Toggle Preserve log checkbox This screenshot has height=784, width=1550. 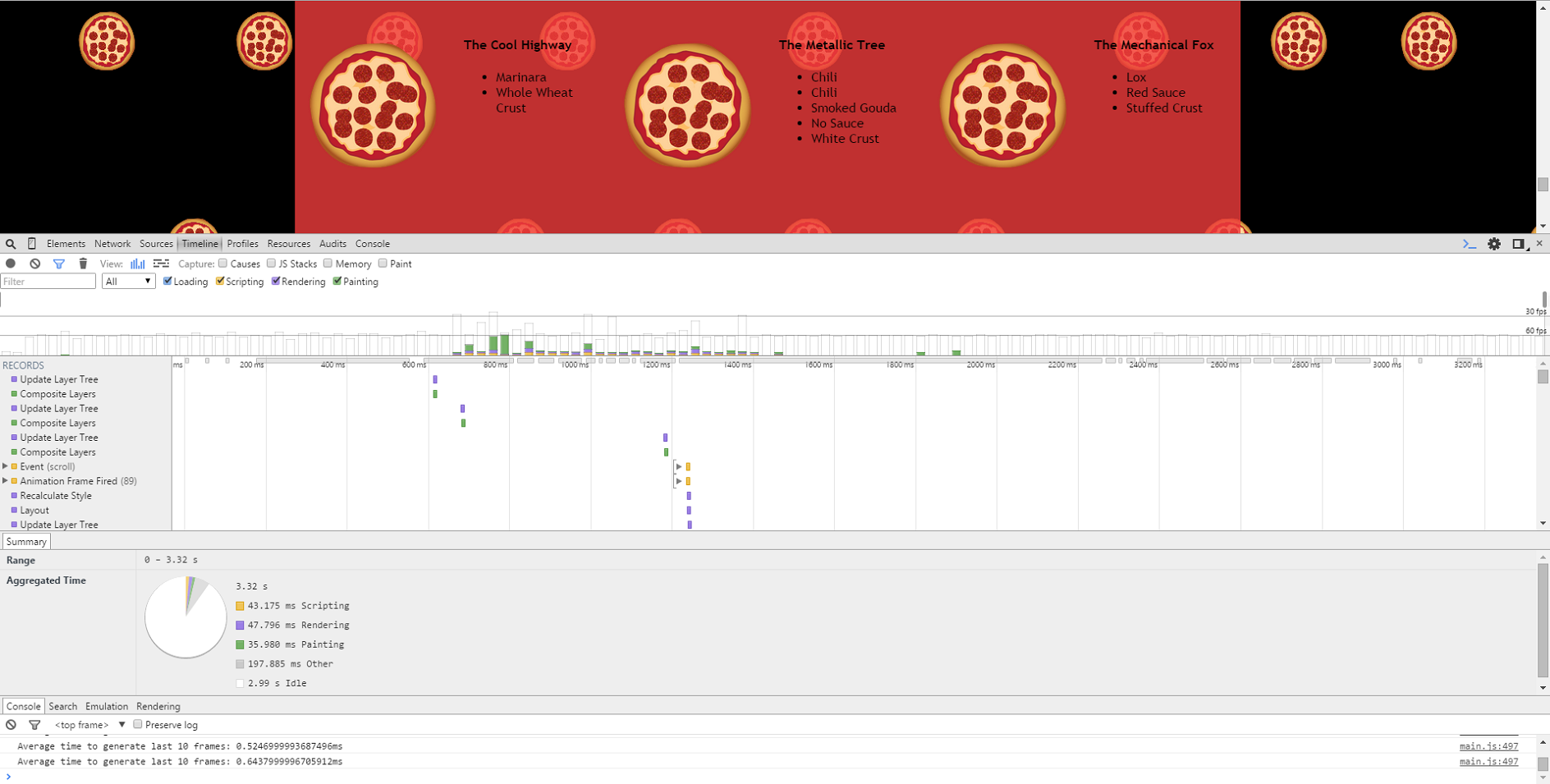pyautogui.click(x=138, y=724)
